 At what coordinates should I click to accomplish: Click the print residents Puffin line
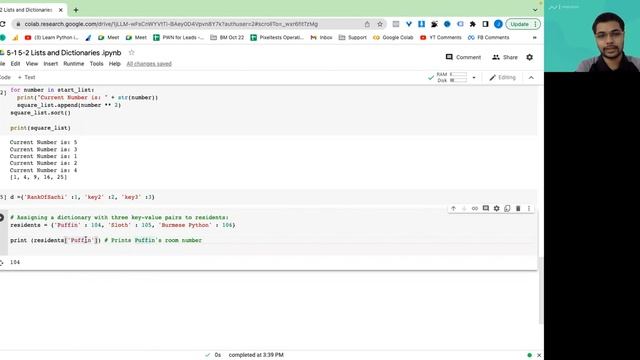pyautogui.click(x=106, y=240)
